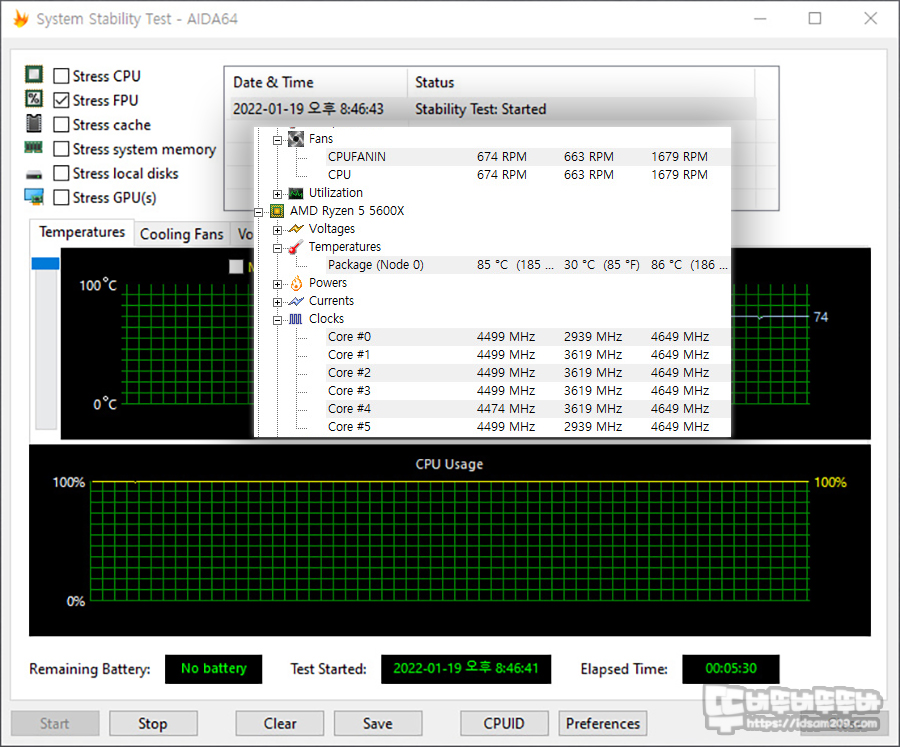The height and width of the screenshot is (747, 900).
Task: Click the Currents waveform icon
Action: [x=296, y=301]
